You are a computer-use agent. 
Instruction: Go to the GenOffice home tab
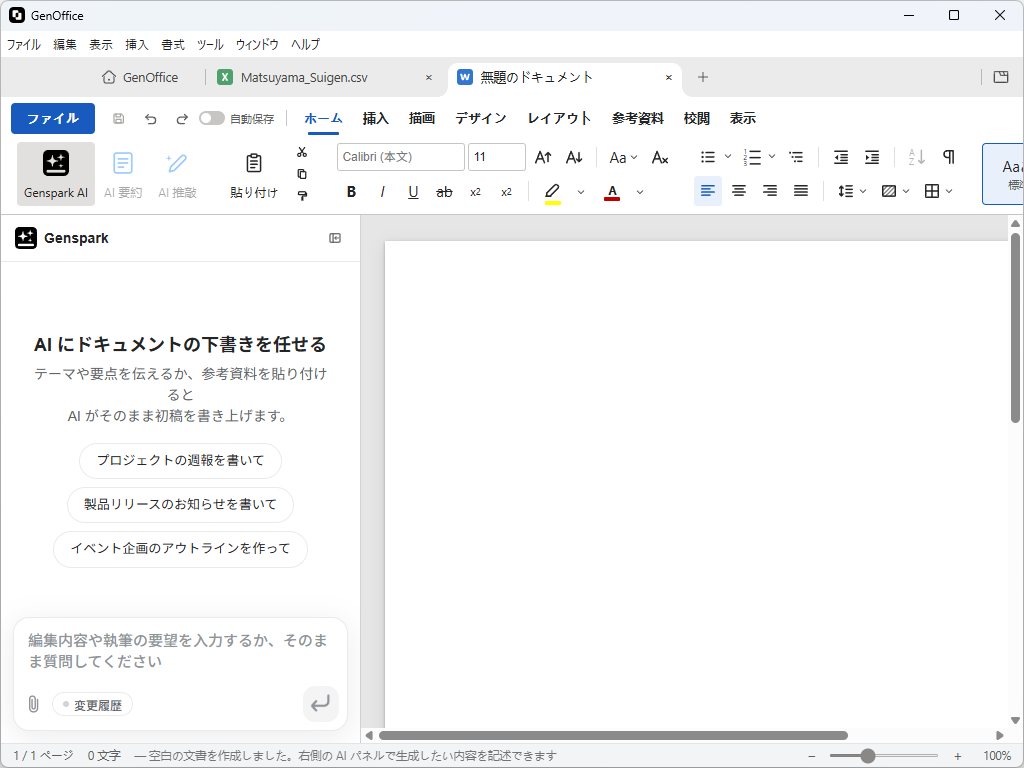140,77
